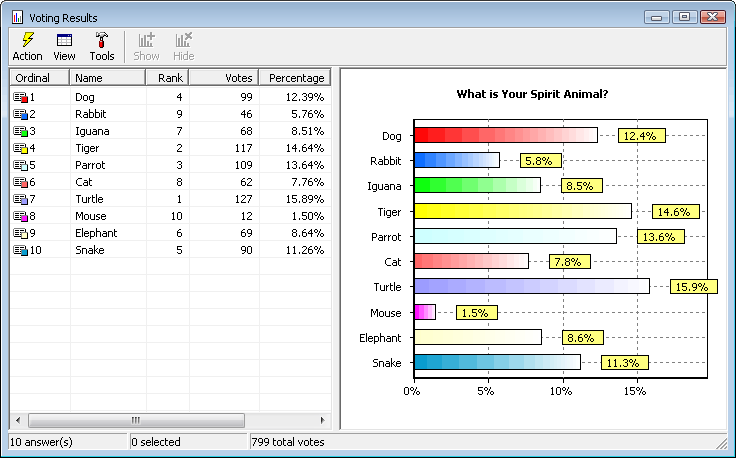Sort list by Percentage column header
This screenshot has width=736, height=458.
(294, 78)
